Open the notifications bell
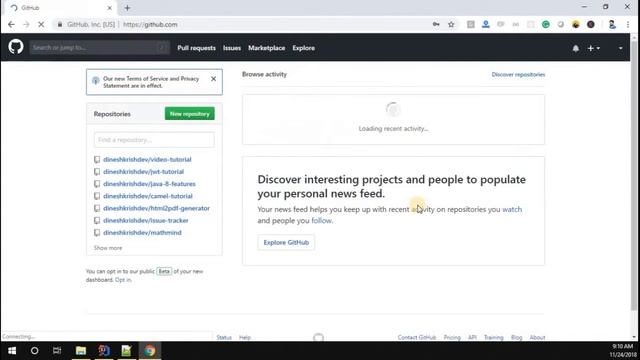Viewport: 640px width, 360px height. tap(576, 48)
